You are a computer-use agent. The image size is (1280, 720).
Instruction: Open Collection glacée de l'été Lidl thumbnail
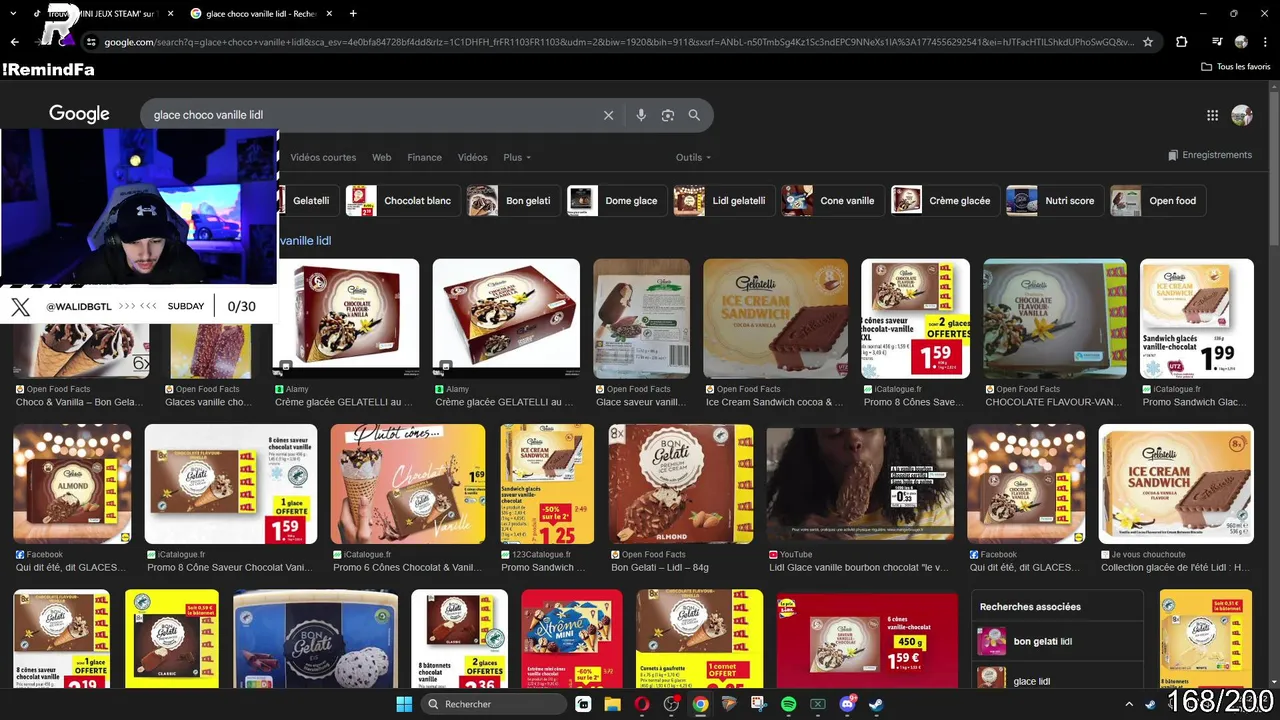pos(1176,484)
